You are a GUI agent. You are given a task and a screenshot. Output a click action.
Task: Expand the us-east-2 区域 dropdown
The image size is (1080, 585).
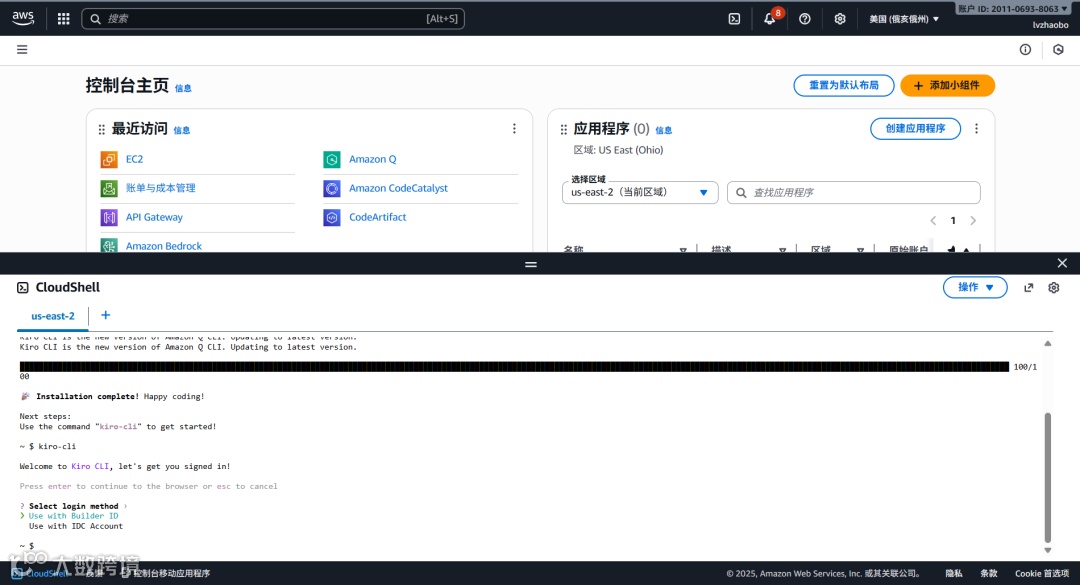[640, 192]
